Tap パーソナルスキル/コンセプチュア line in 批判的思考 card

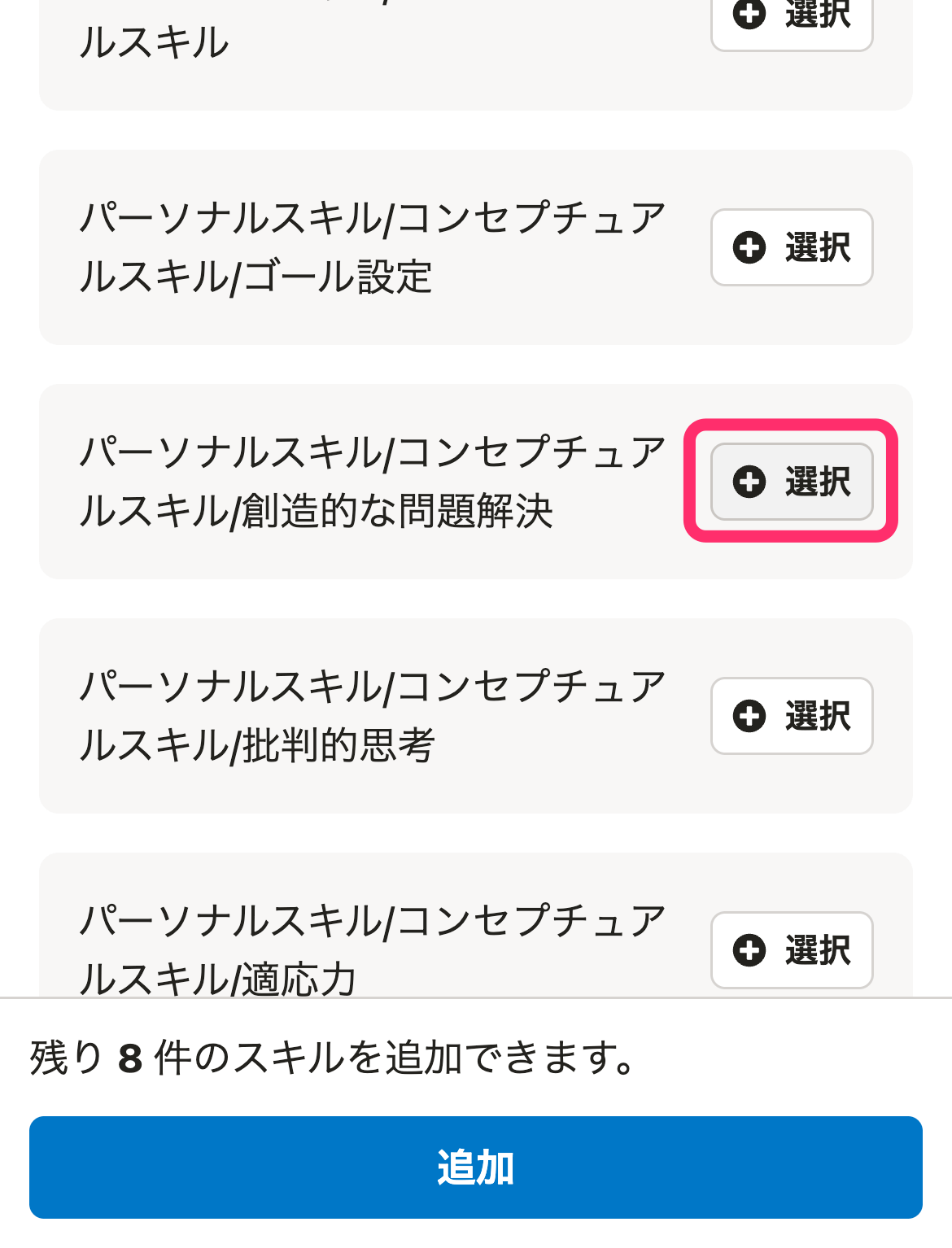[373, 687]
